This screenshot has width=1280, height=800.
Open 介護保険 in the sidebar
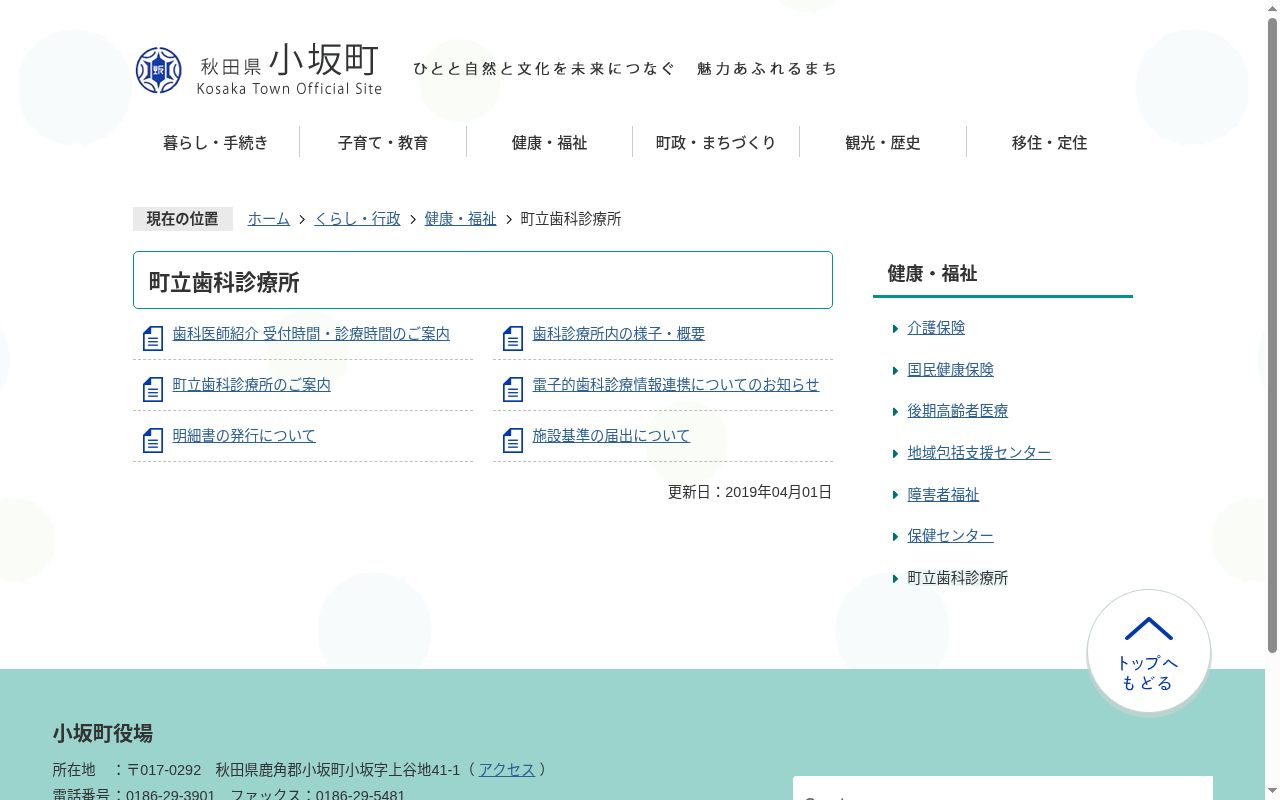(936, 328)
